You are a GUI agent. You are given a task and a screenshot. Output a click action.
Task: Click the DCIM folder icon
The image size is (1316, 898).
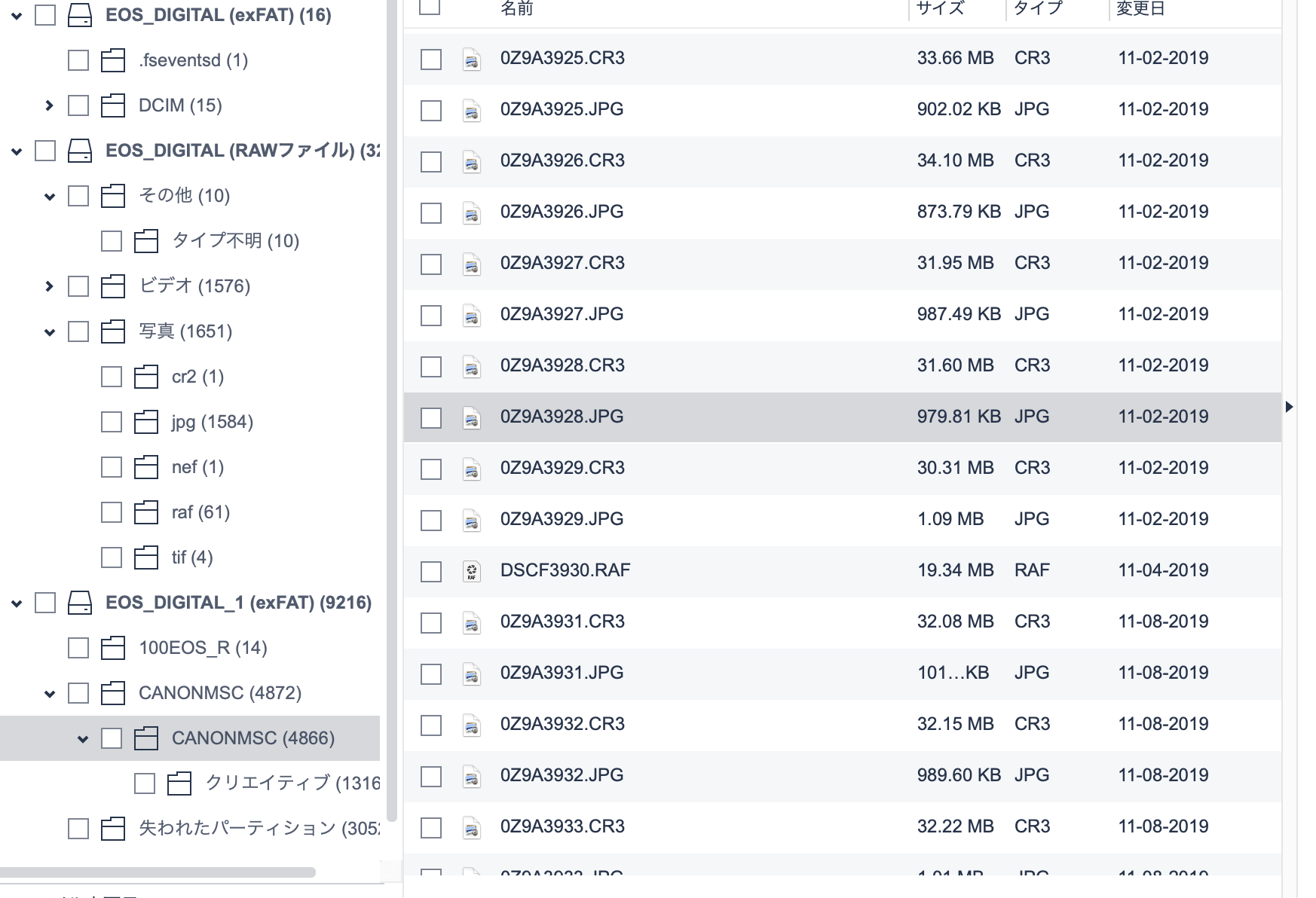pos(113,105)
